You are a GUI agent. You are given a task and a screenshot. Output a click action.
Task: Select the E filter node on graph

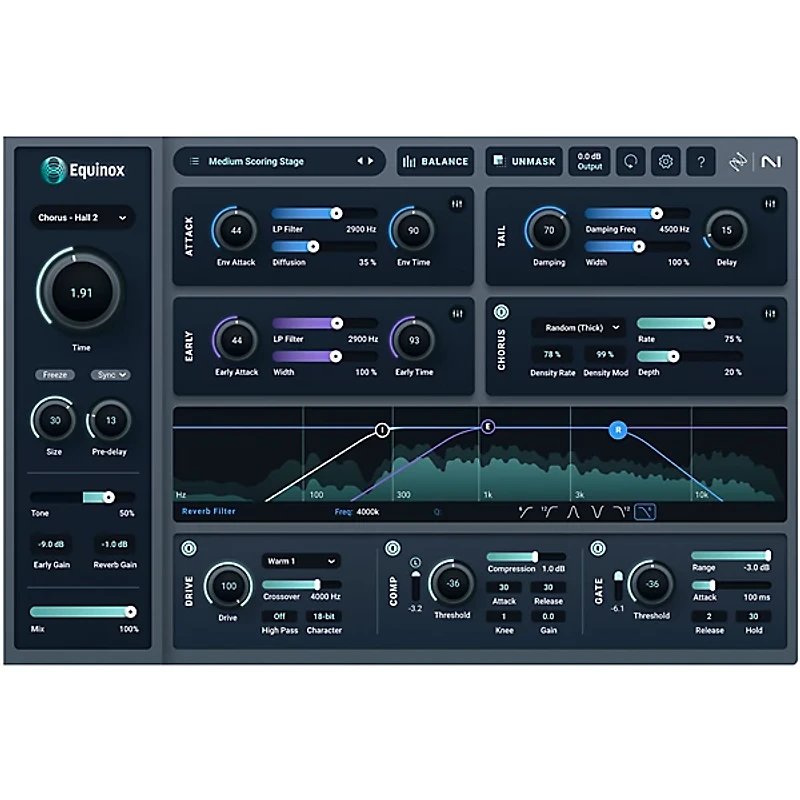488,426
